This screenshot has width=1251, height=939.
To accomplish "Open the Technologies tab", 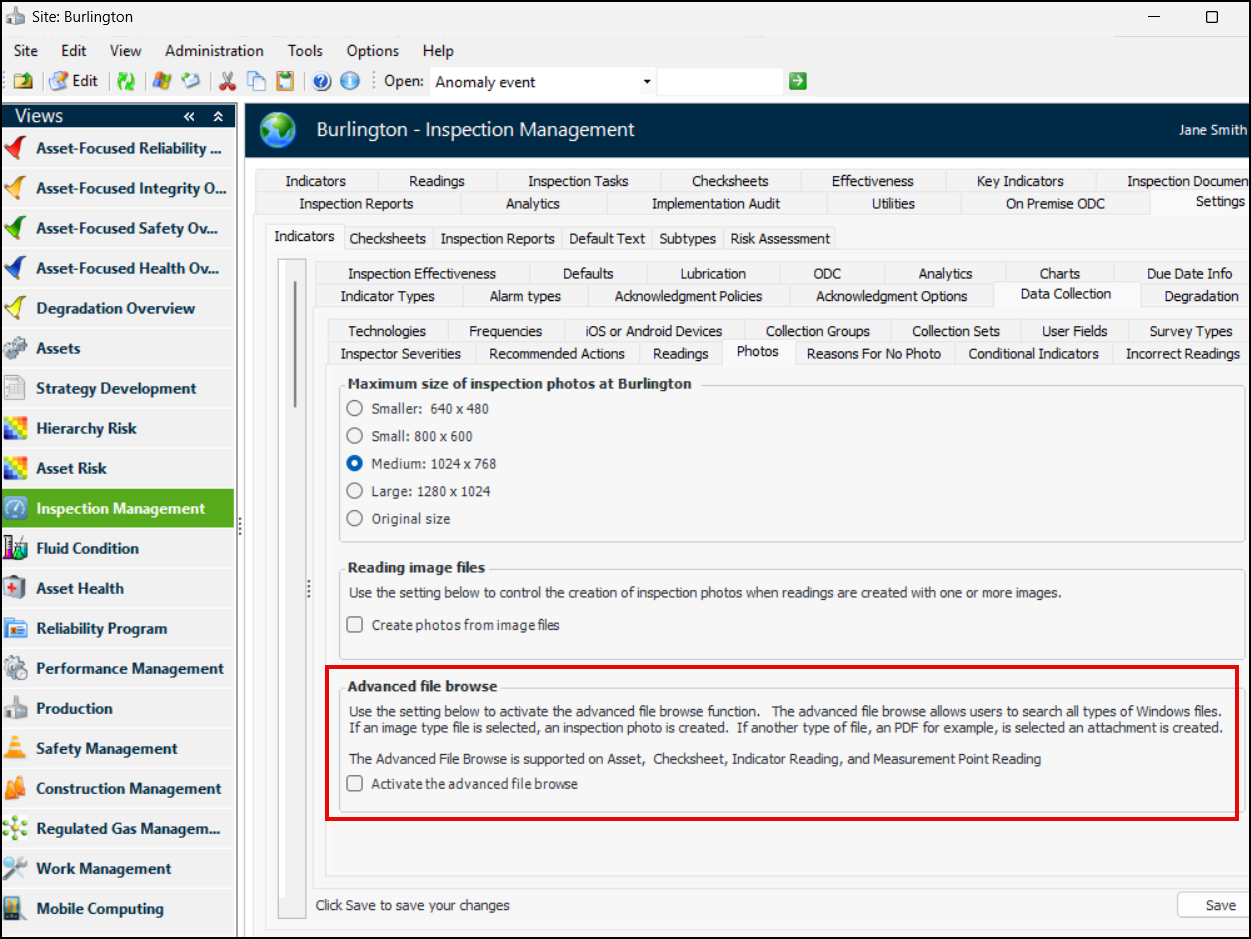I will (x=387, y=331).
